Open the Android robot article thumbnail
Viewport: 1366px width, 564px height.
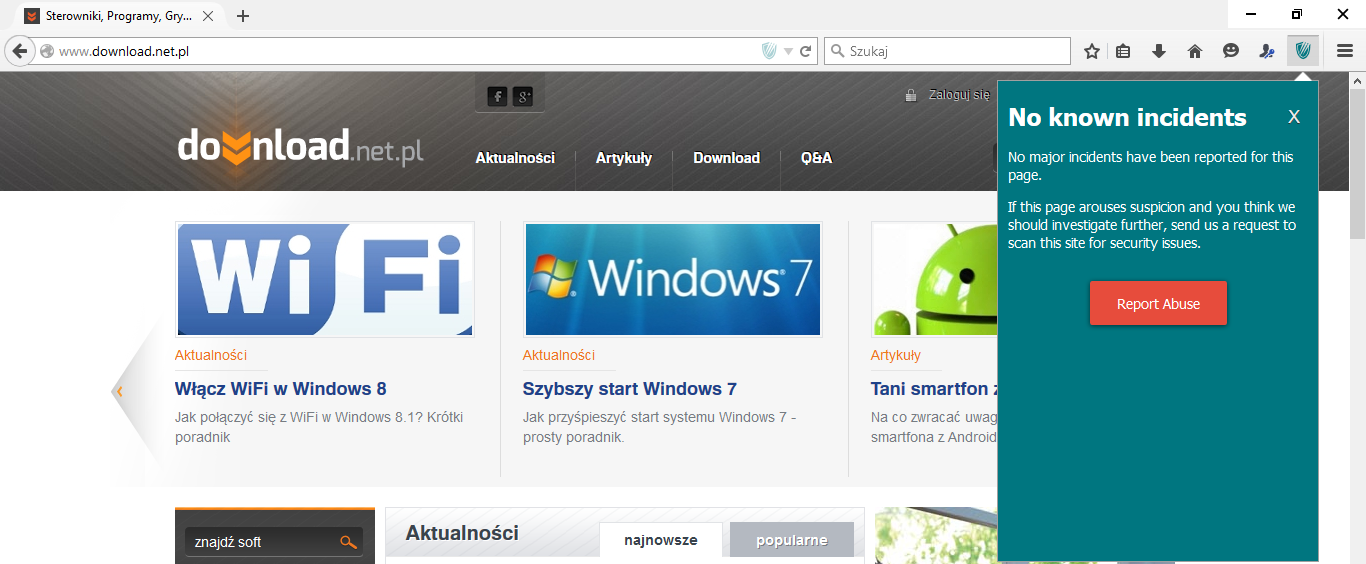pyautogui.click(x=934, y=279)
